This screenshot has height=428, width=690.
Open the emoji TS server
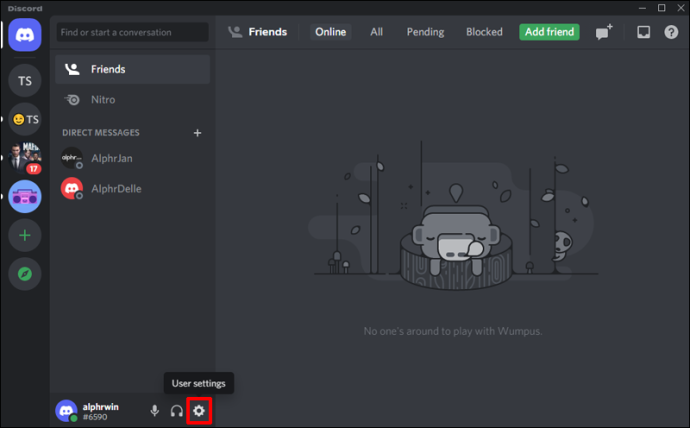click(25, 119)
